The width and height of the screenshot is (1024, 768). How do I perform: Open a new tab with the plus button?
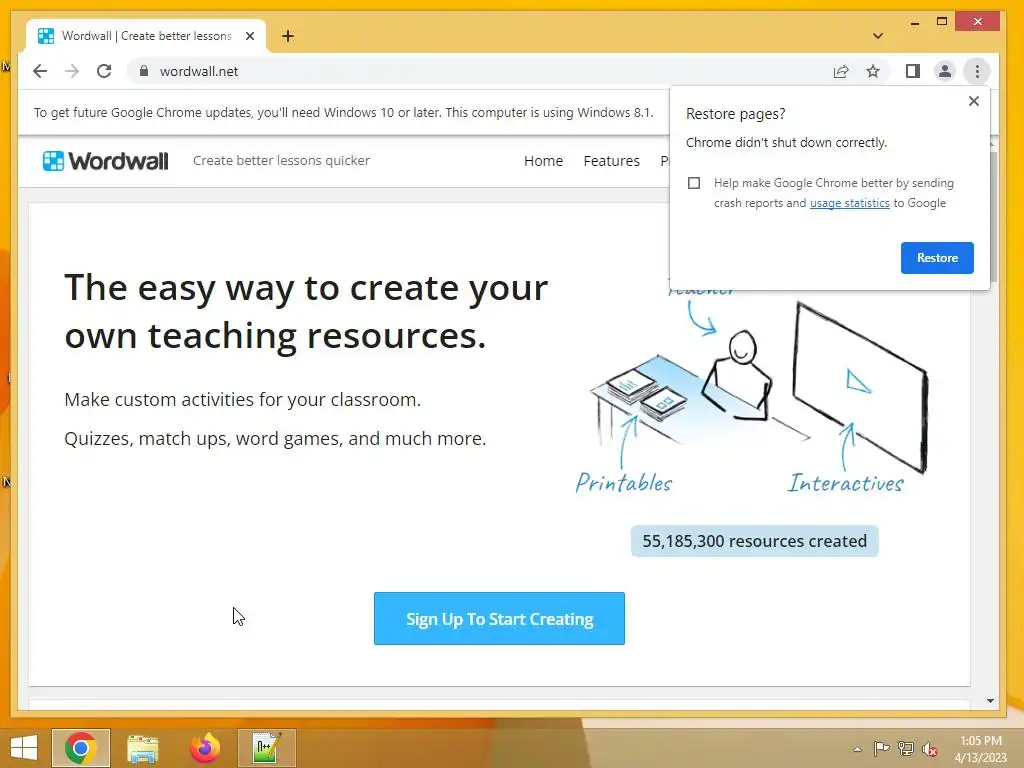[288, 36]
